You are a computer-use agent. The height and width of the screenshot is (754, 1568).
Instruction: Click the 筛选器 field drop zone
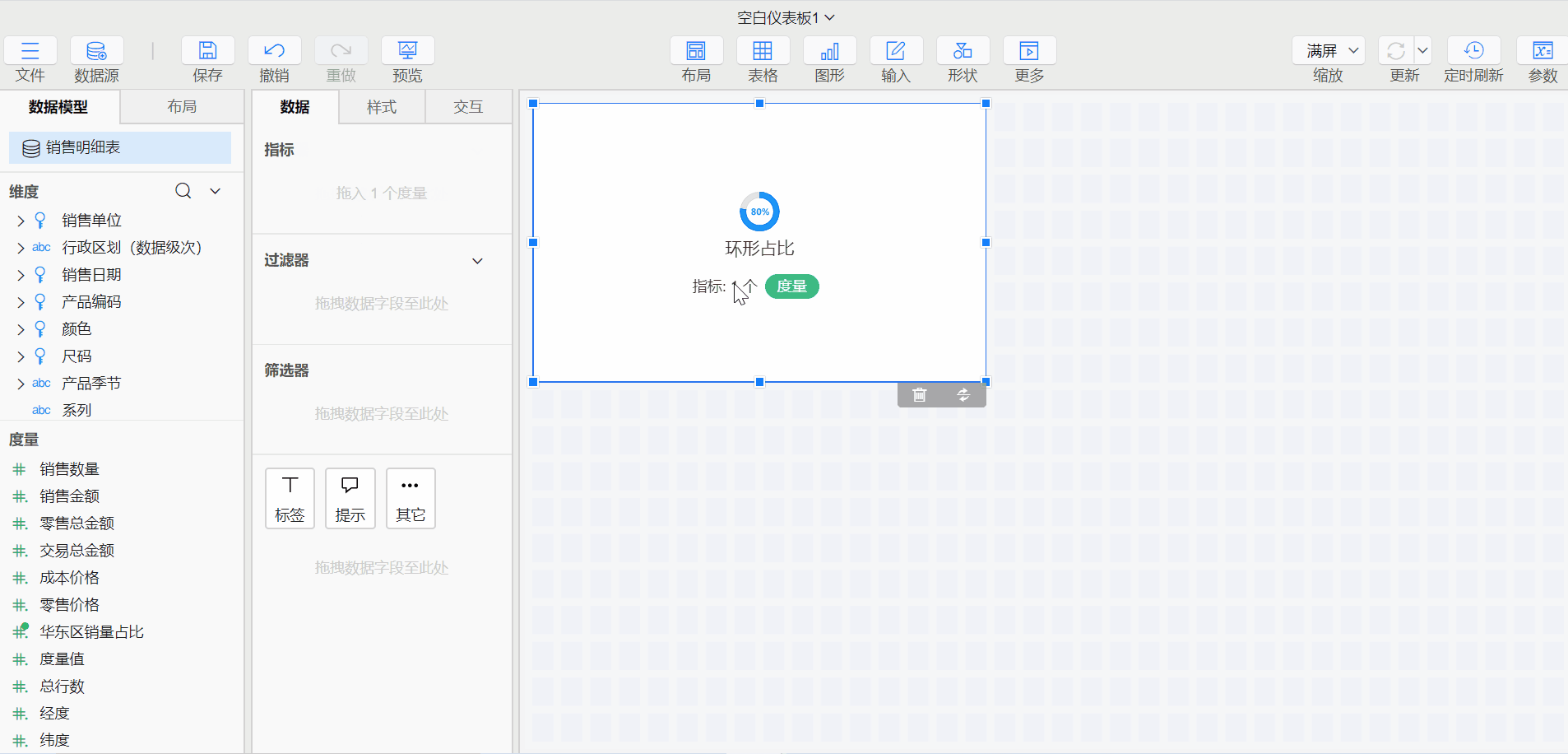[x=382, y=414]
